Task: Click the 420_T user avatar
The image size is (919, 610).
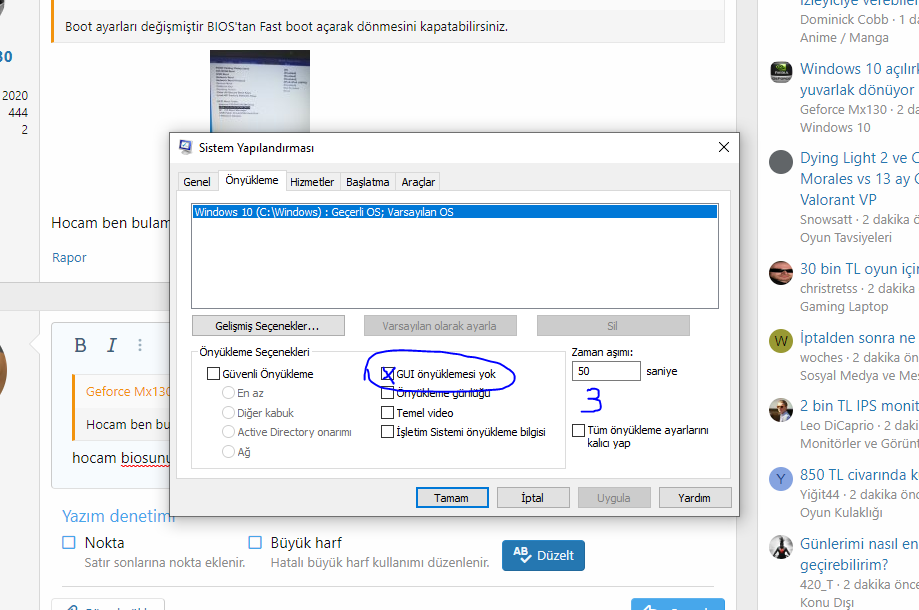Action: (x=781, y=547)
